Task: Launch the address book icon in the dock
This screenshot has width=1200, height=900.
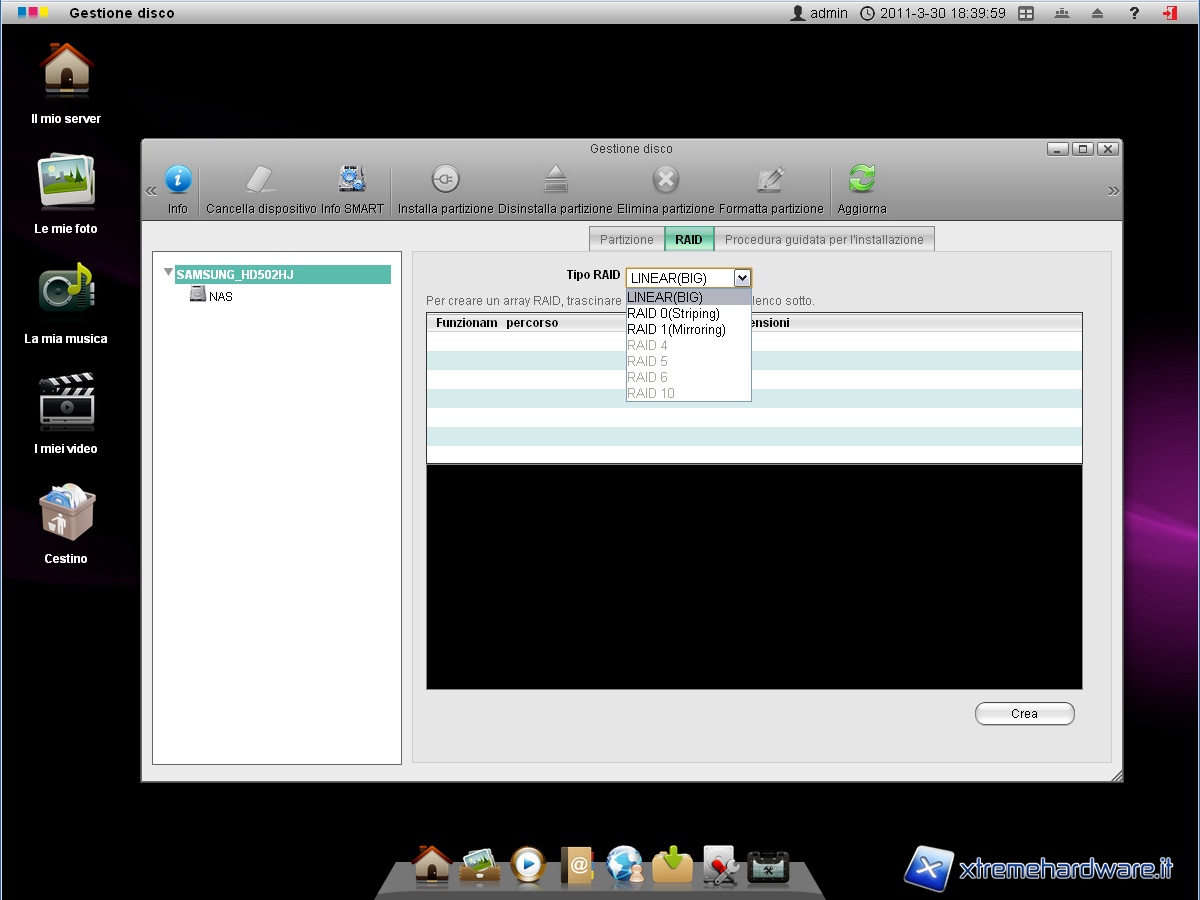Action: (x=577, y=865)
